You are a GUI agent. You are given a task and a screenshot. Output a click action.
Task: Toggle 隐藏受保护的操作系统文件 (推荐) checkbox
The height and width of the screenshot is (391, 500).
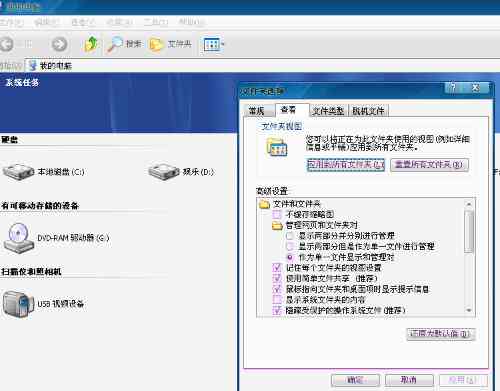pos(277,310)
